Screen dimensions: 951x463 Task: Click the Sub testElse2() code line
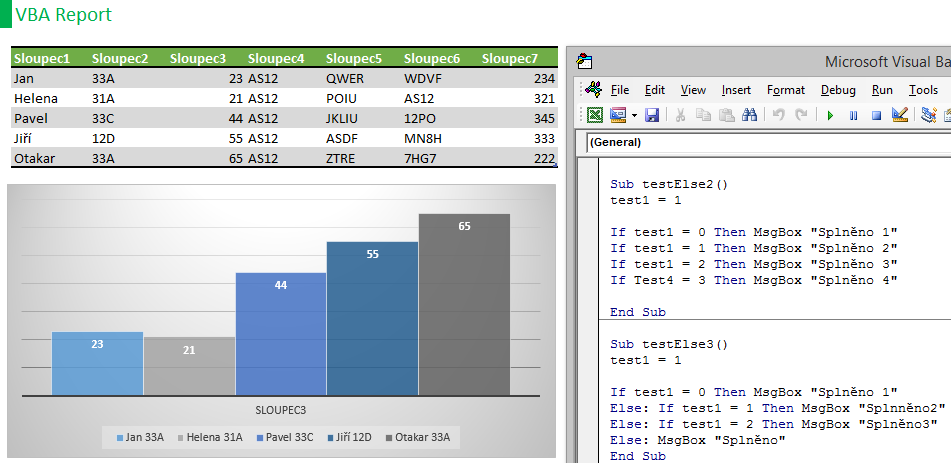click(668, 184)
